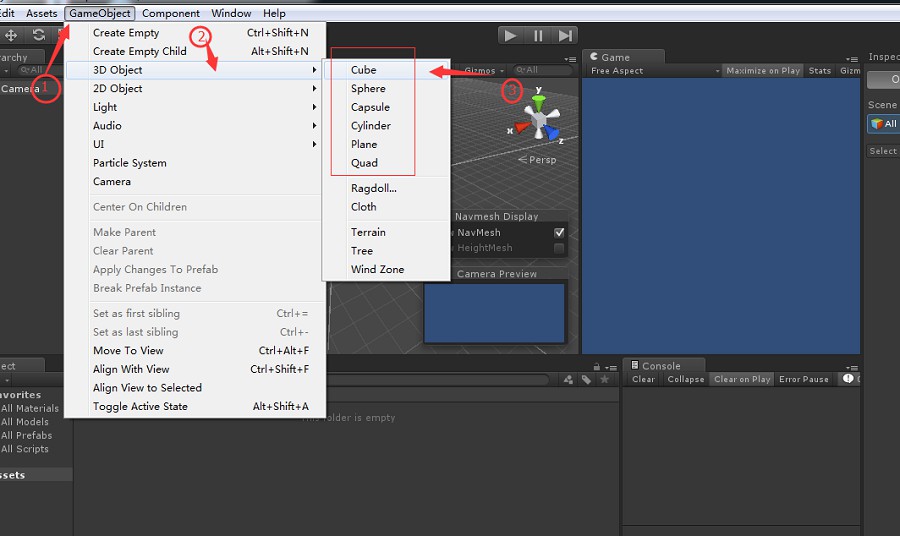Screen dimensions: 900x536
Task: Toggle the NavMesh display checkbox
Action: [559, 232]
